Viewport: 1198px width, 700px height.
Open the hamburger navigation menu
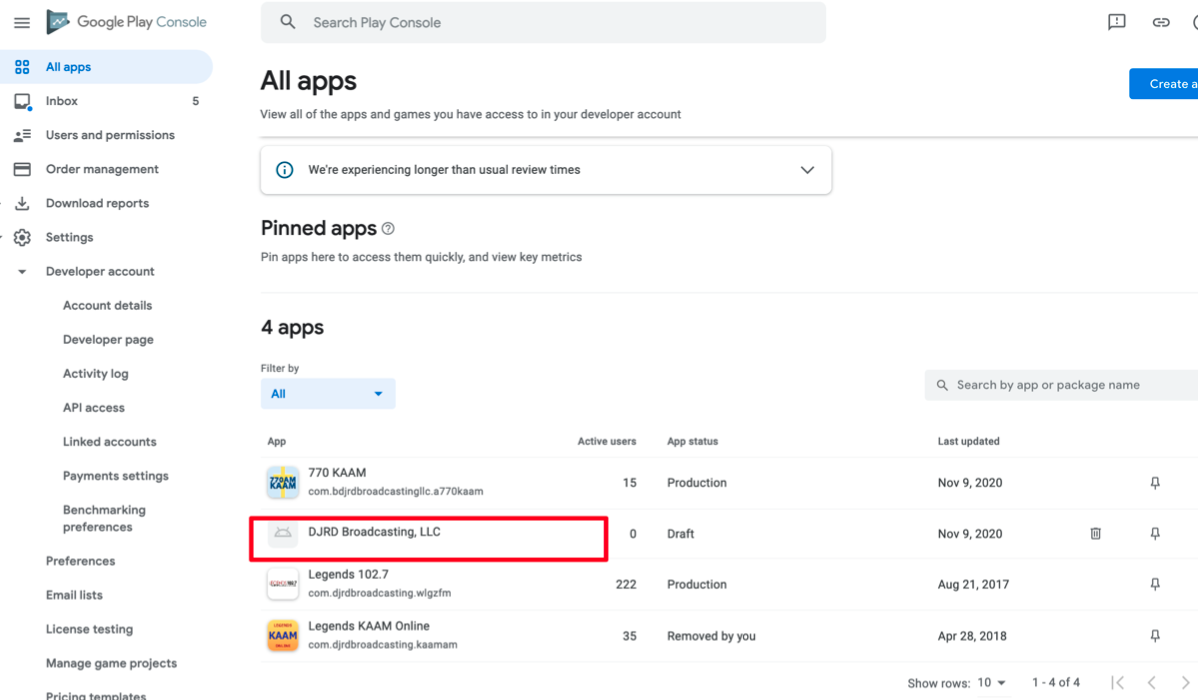click(x=22, y=22)
